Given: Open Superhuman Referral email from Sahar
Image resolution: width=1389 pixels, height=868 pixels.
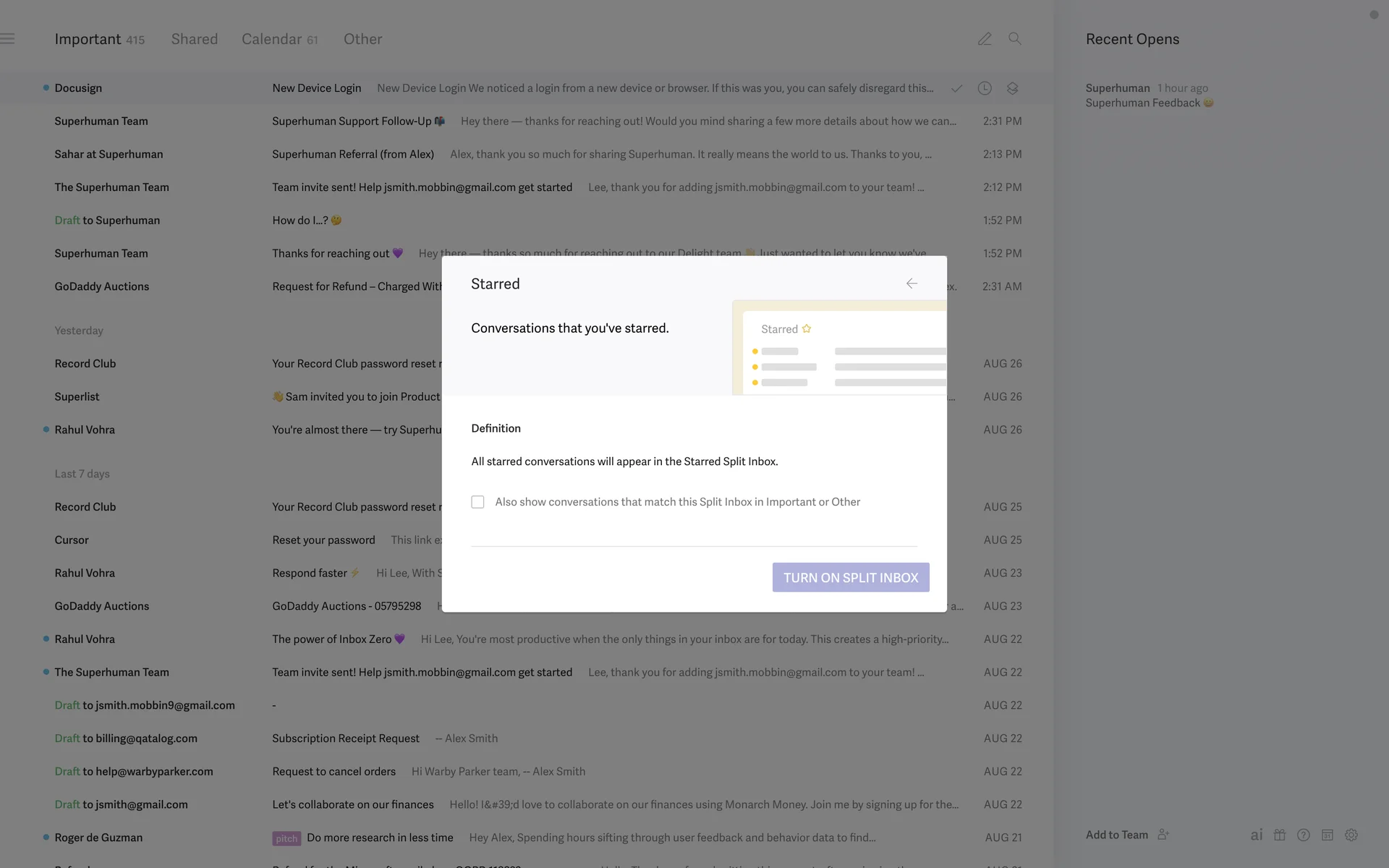Looking at the screenshot, I should tap(353, 154).
